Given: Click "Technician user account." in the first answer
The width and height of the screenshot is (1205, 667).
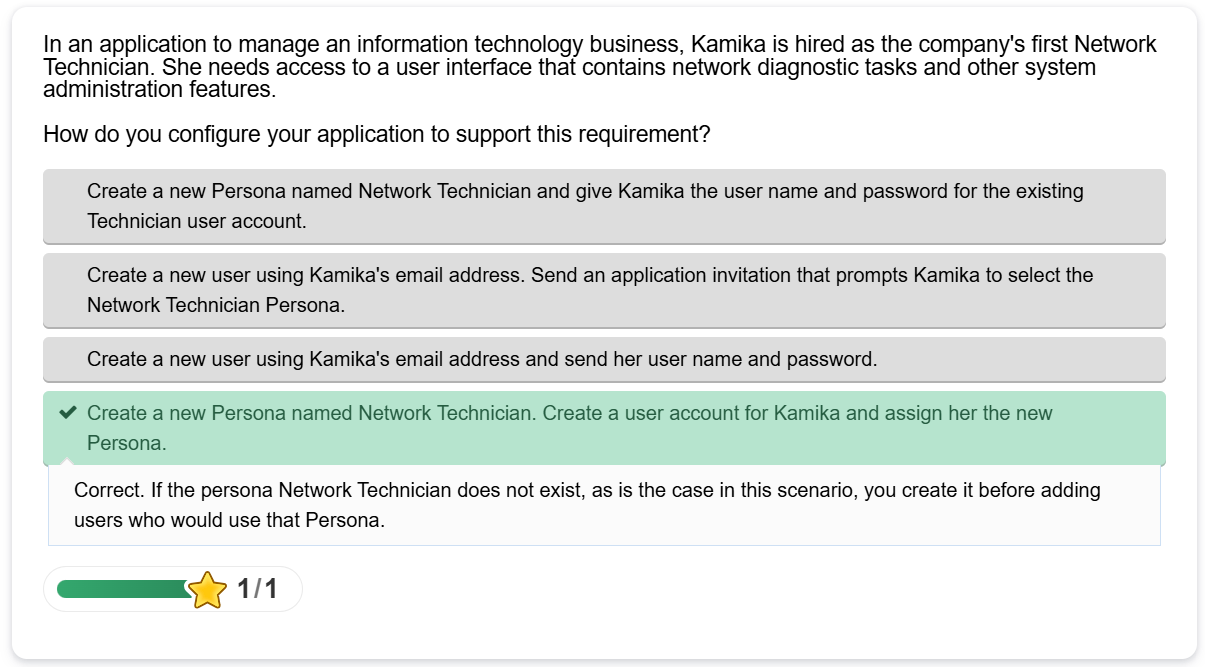Looking at the screenshot, I should click(196, 221).
